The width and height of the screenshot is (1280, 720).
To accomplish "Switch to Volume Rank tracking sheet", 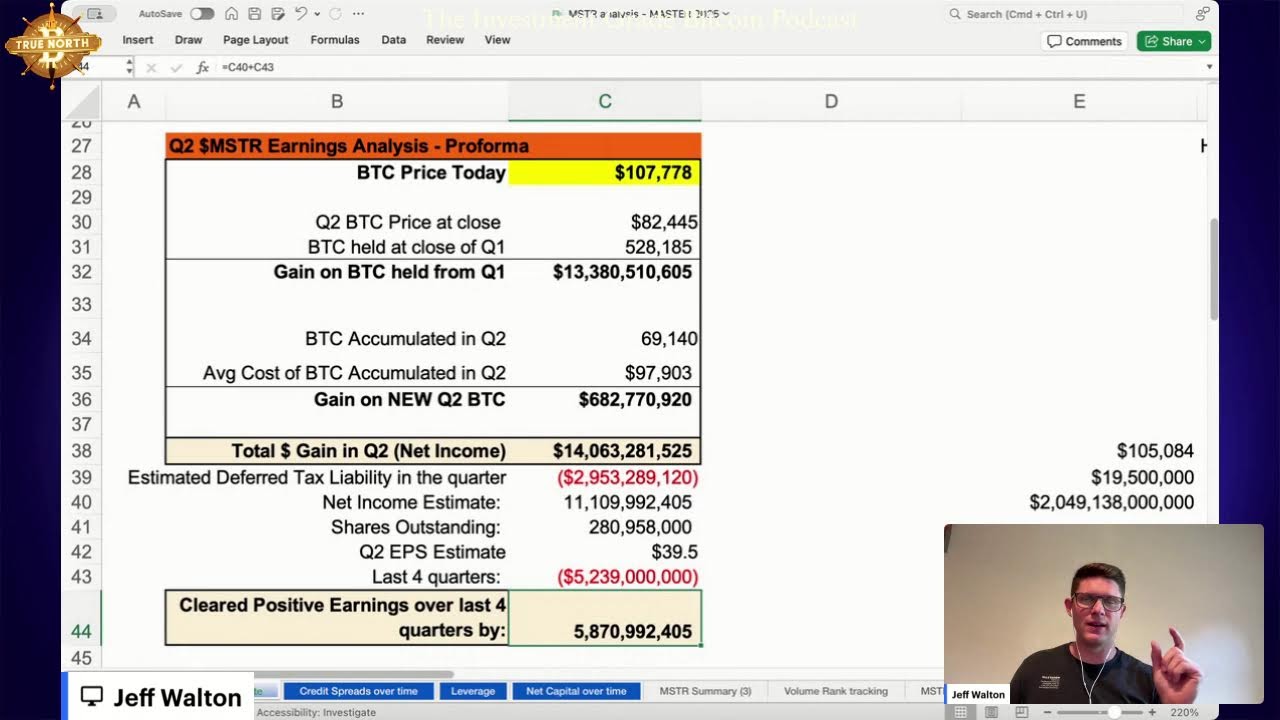I will point(836,691).
